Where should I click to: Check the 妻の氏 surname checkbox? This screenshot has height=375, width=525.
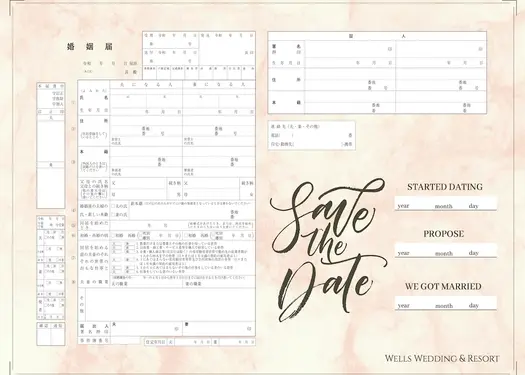tap(114, 214)
